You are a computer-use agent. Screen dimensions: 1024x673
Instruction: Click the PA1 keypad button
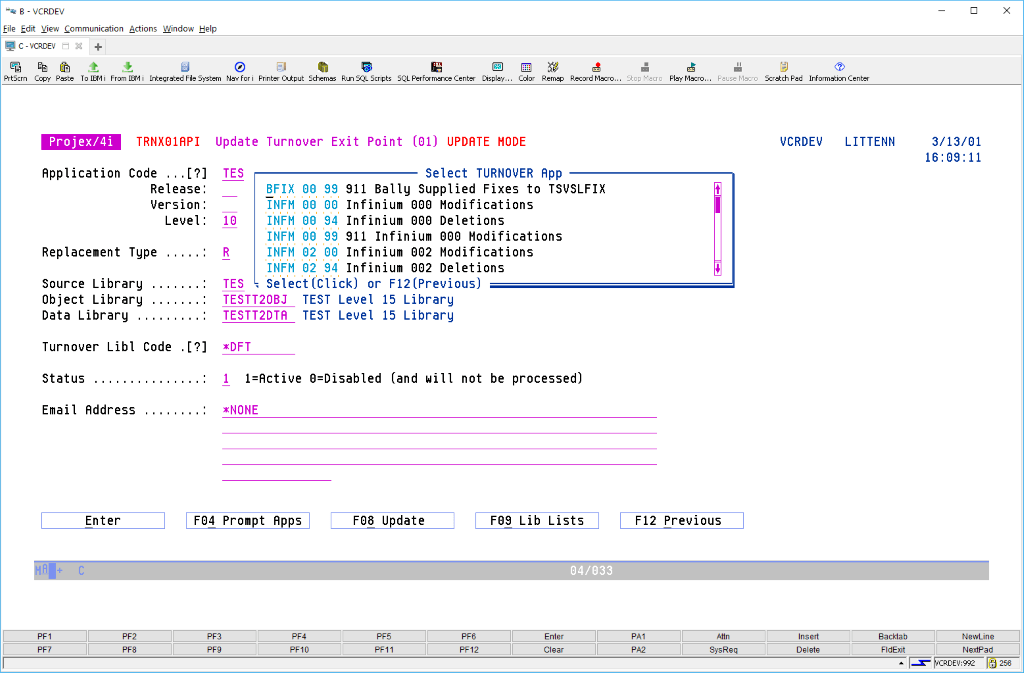[639, 636]
